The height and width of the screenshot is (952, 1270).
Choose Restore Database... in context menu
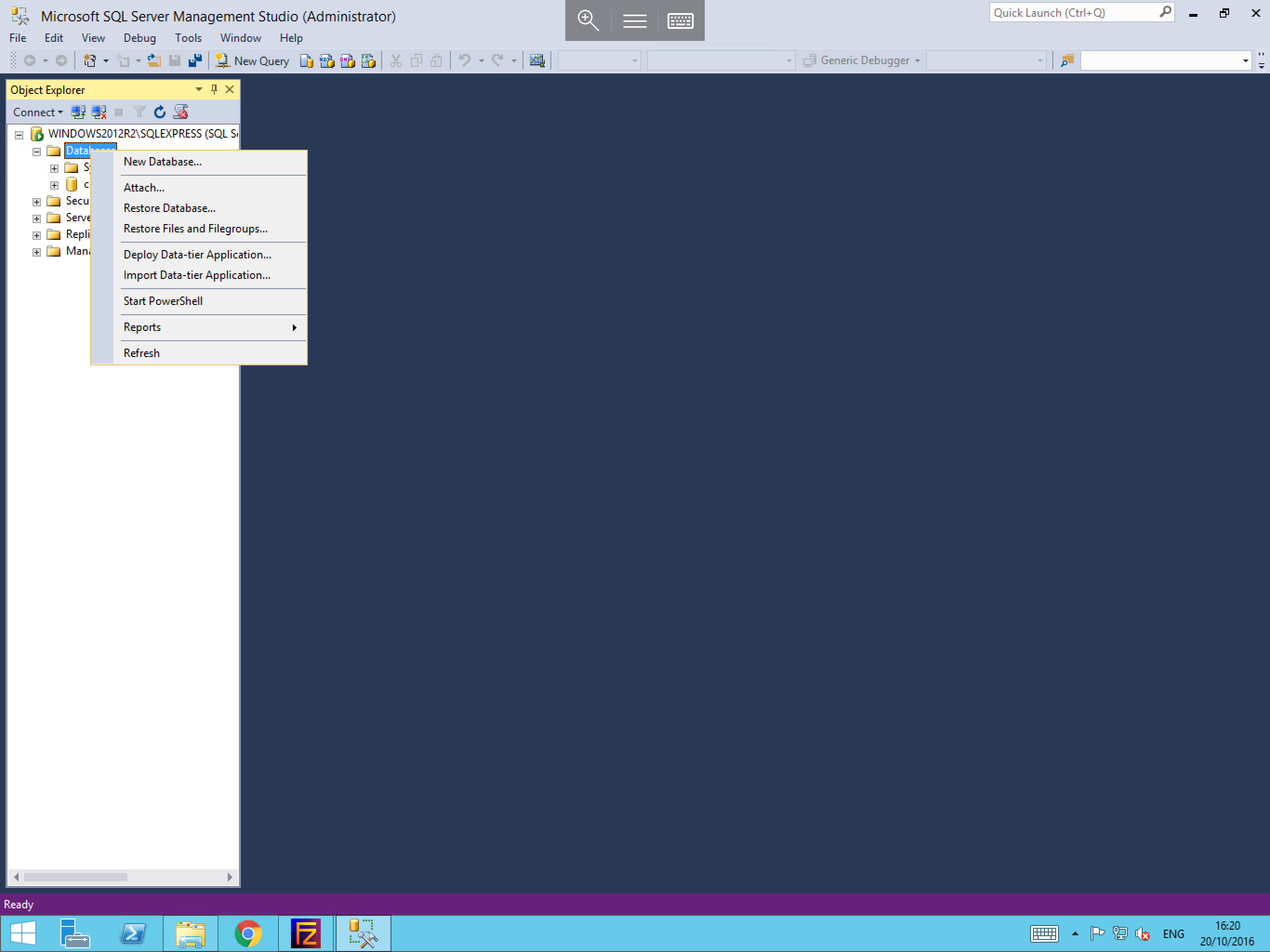[198, 208]
